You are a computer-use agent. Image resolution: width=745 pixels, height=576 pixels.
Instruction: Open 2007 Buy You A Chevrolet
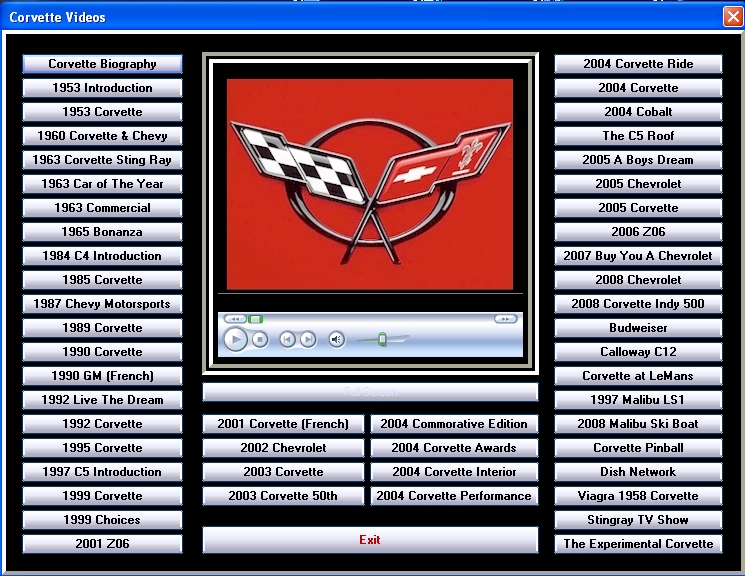point(638,256)
